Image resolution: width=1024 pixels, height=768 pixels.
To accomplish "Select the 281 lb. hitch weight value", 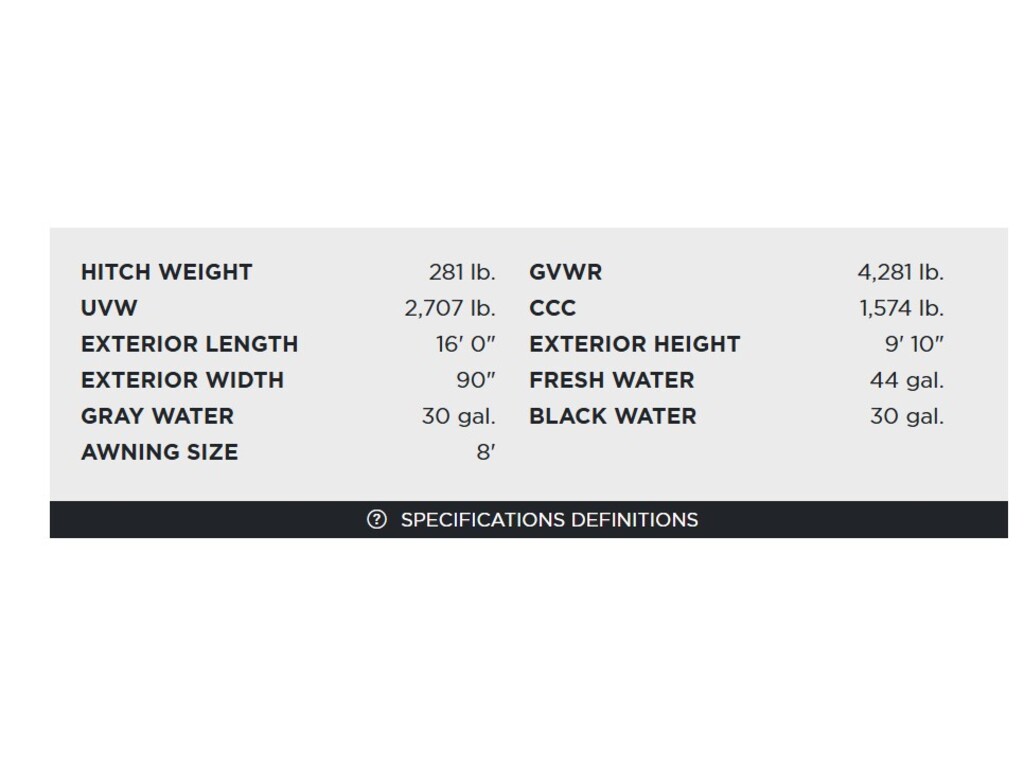I will coord(462,272).
